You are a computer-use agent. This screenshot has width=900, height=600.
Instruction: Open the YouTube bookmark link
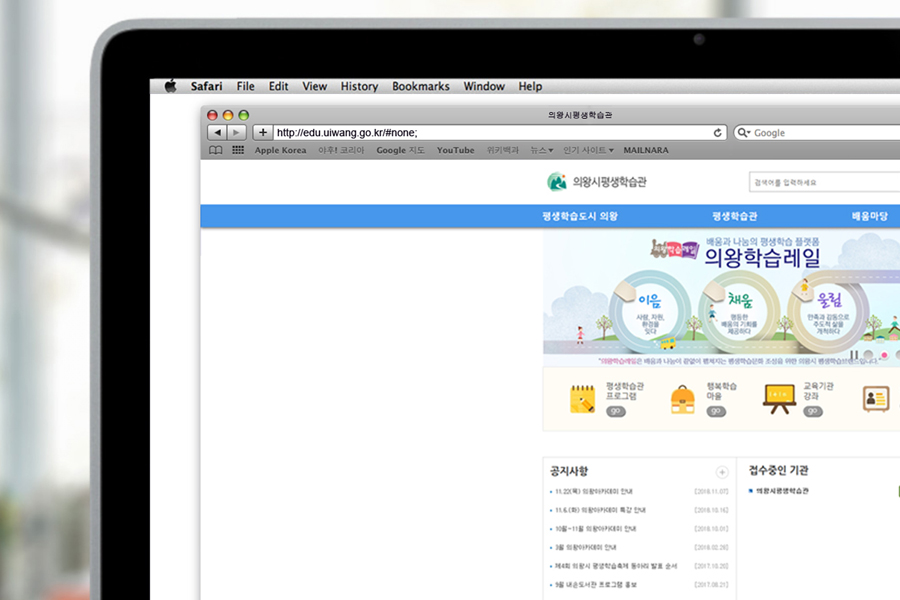pos(455,150)
